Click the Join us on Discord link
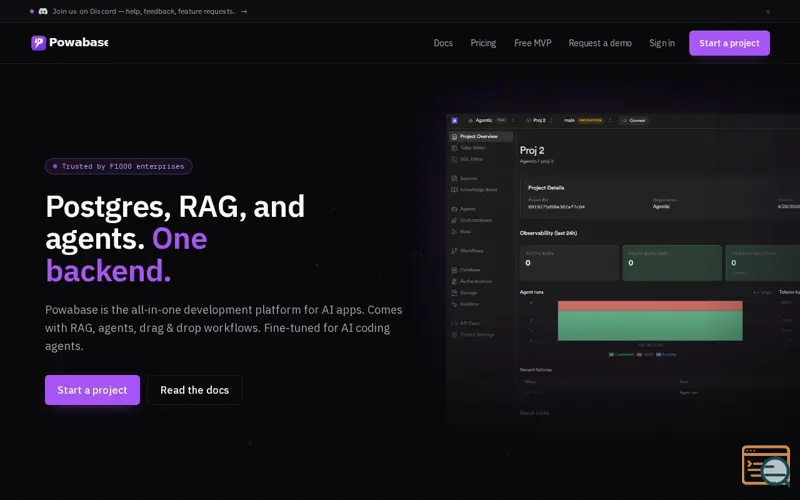The image size is (800, 500). (143, 11)
